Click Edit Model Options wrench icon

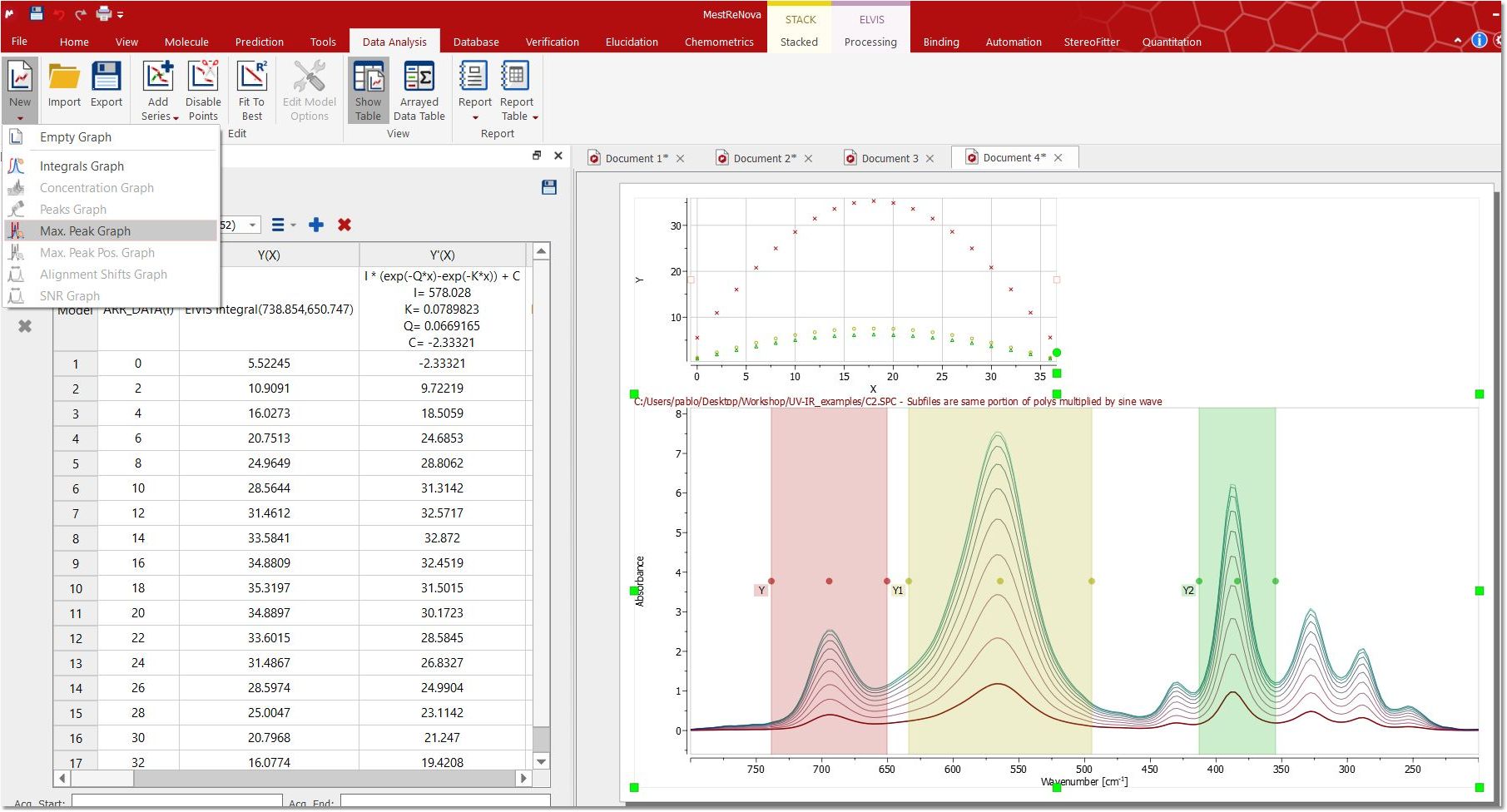coord(310,77)
